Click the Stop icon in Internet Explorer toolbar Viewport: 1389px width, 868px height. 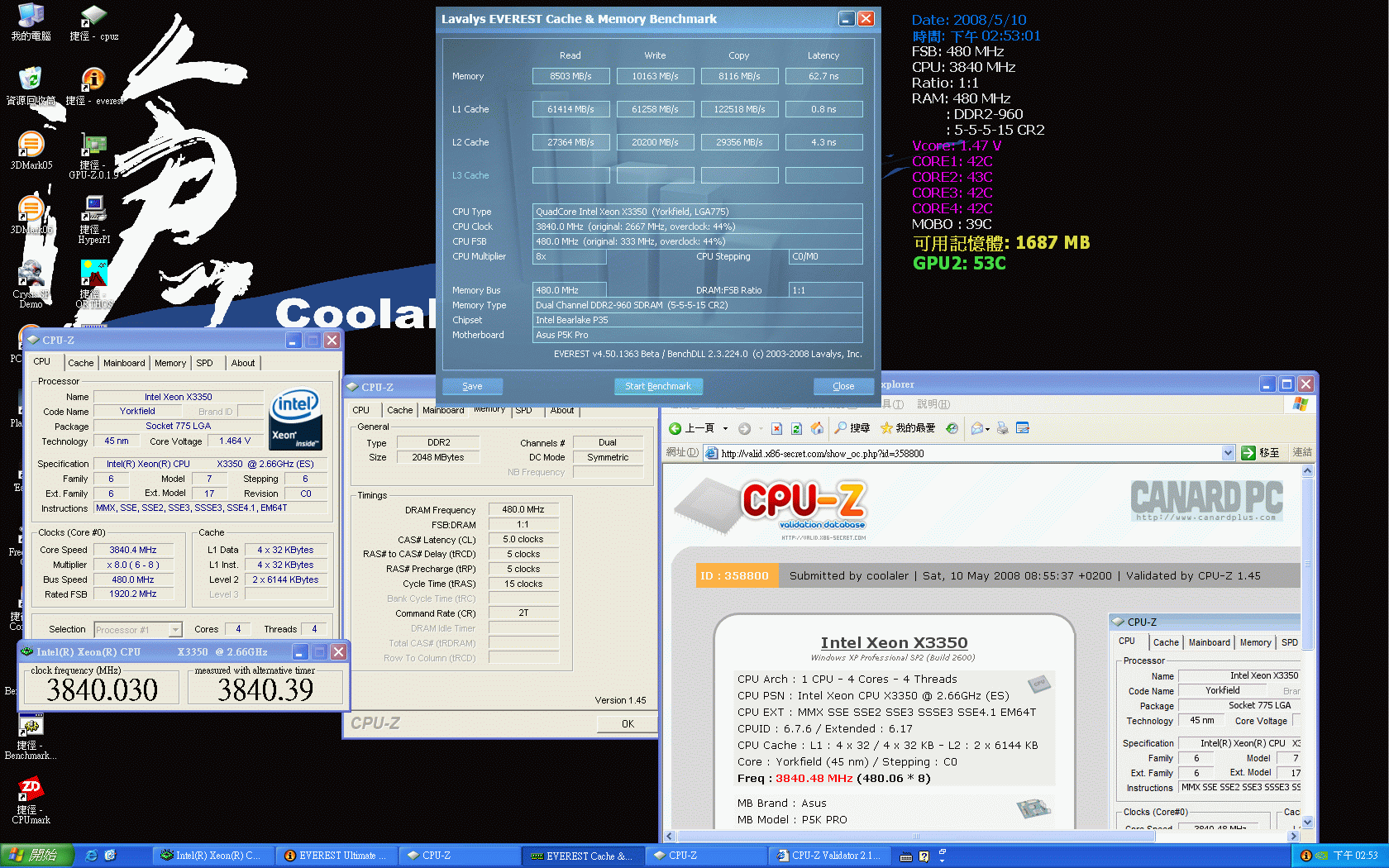point(776,428)
